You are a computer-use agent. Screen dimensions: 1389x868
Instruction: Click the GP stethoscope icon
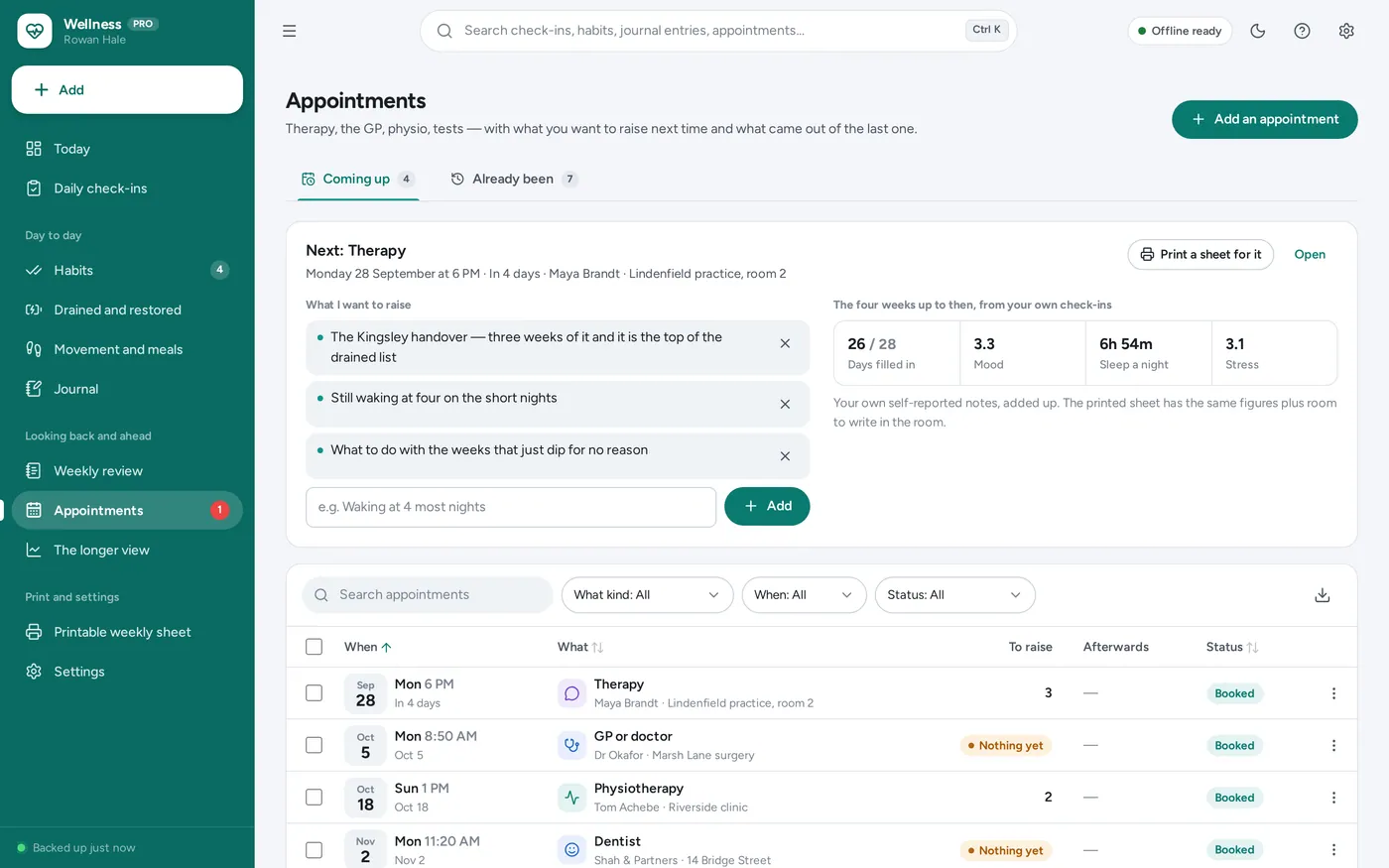(x=571, y=745)
